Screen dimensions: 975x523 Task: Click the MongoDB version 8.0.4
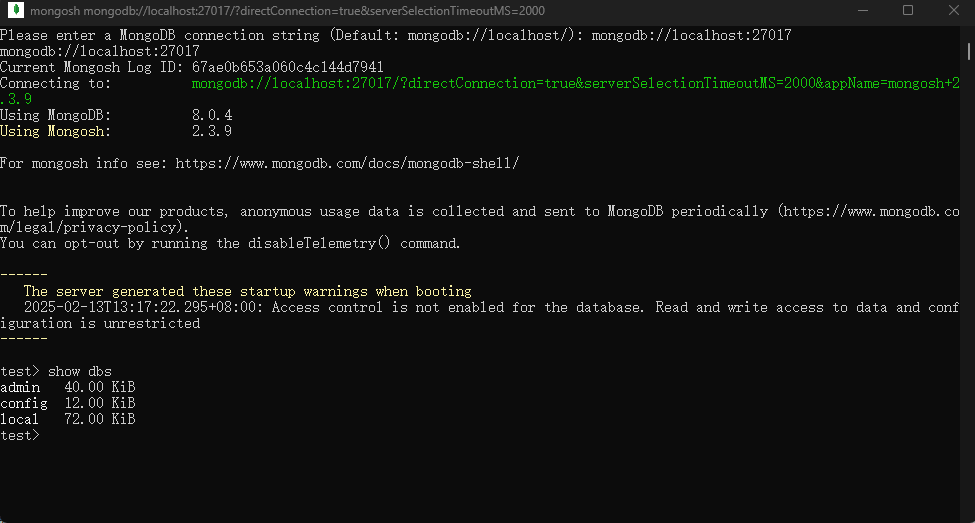[x=211, y=116]
